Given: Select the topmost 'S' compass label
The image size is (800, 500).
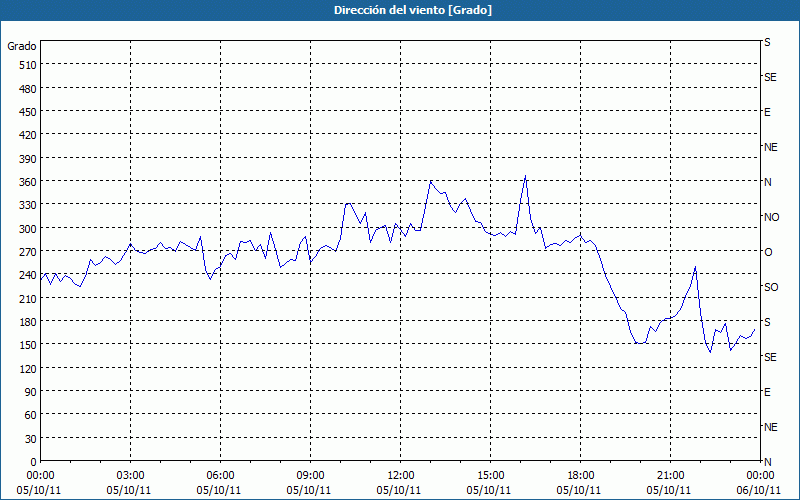Looking at the screenshot, I should [x=767, y=42].
